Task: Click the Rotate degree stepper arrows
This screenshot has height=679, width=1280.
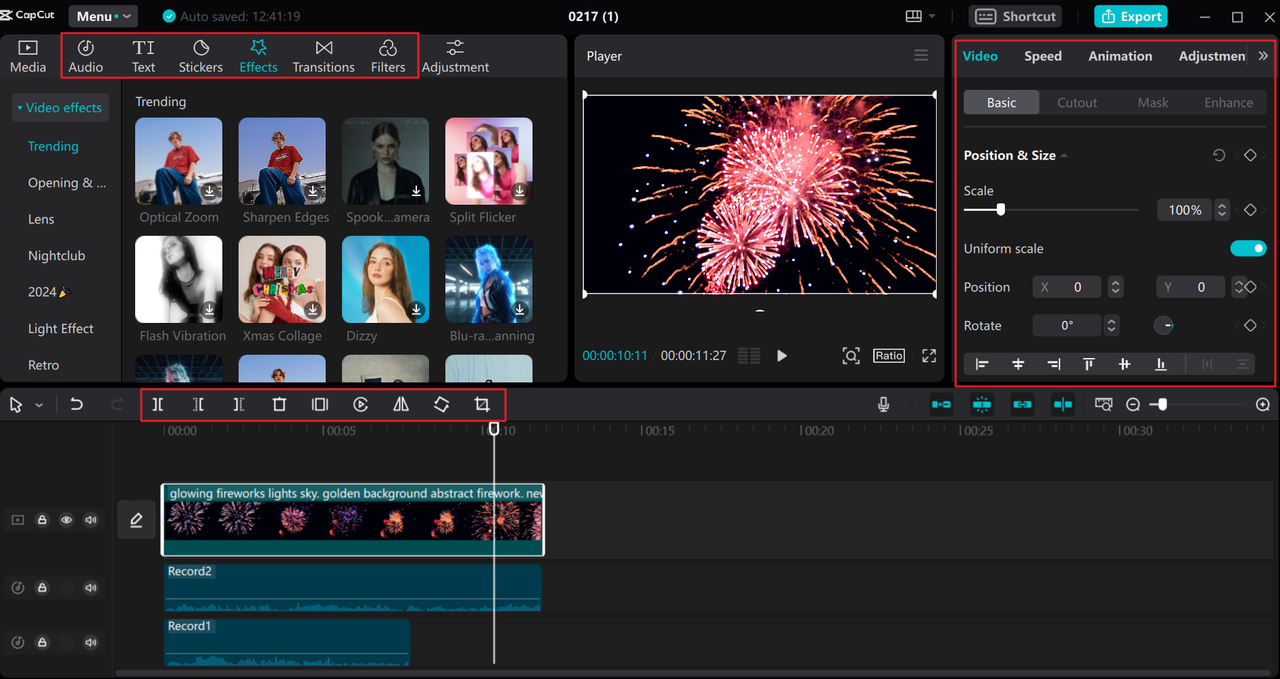Action: point(1111,326)
